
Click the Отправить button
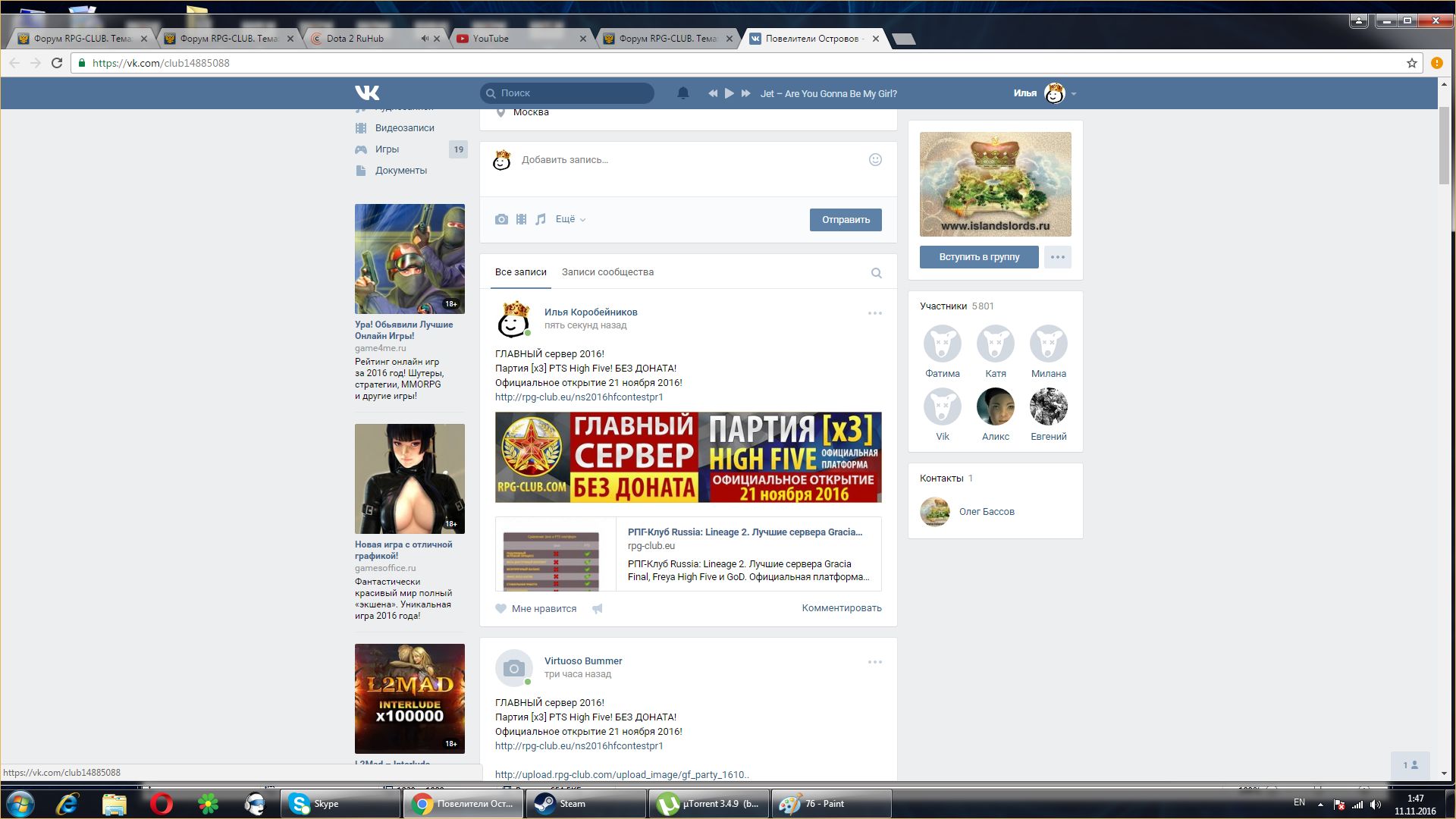coord(845,220)
